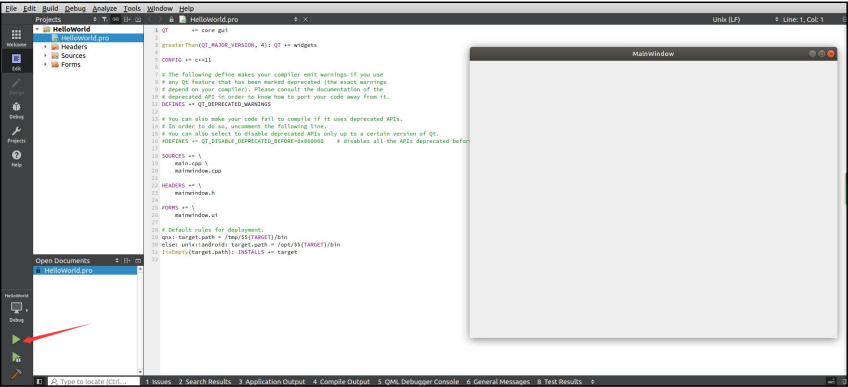Close the Open Documents panel via its header icon
Image resolution: width=848 pixels, height=387 pixels.
point(138,261)
